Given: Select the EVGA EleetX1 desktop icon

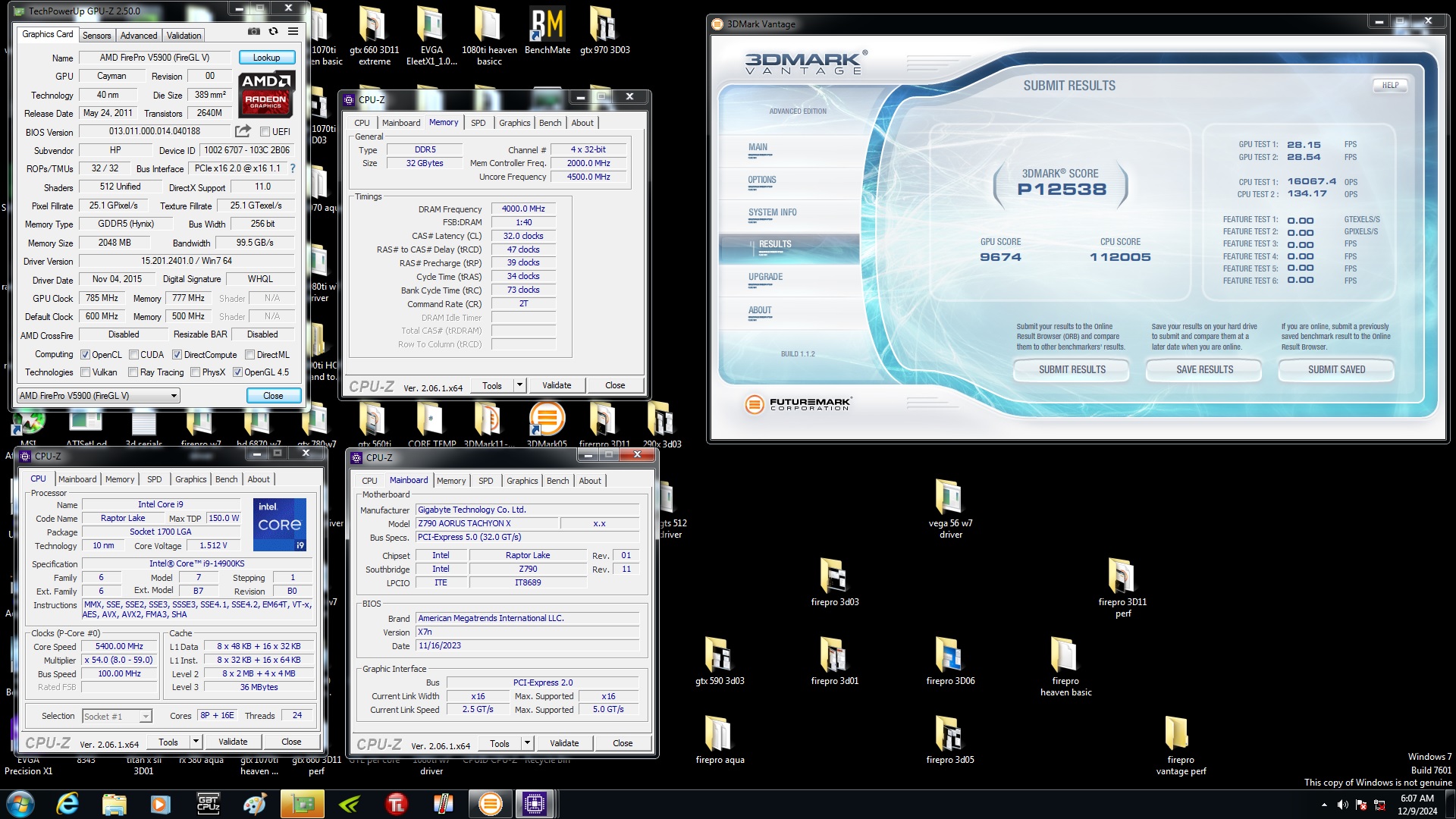Looking at the screenshot, I should tap(431, 36).
